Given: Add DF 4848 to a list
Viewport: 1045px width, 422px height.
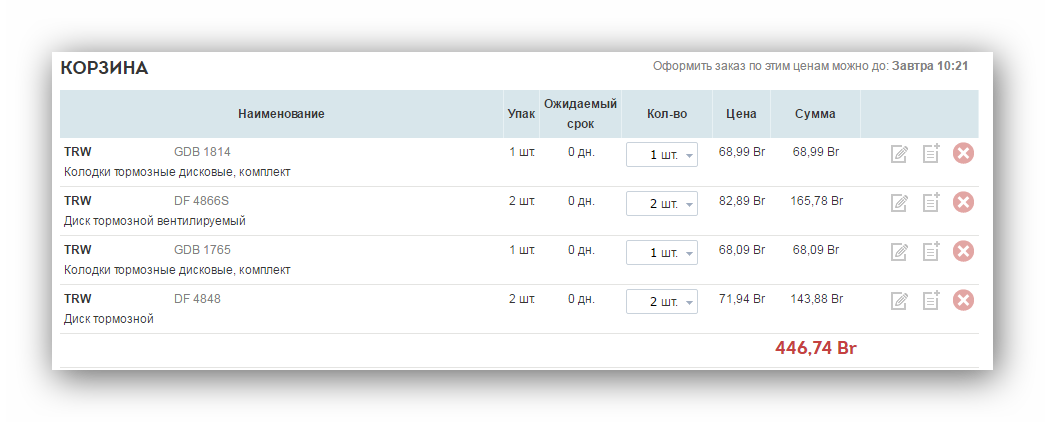Looking at the screenshot, I should (931, 301).
